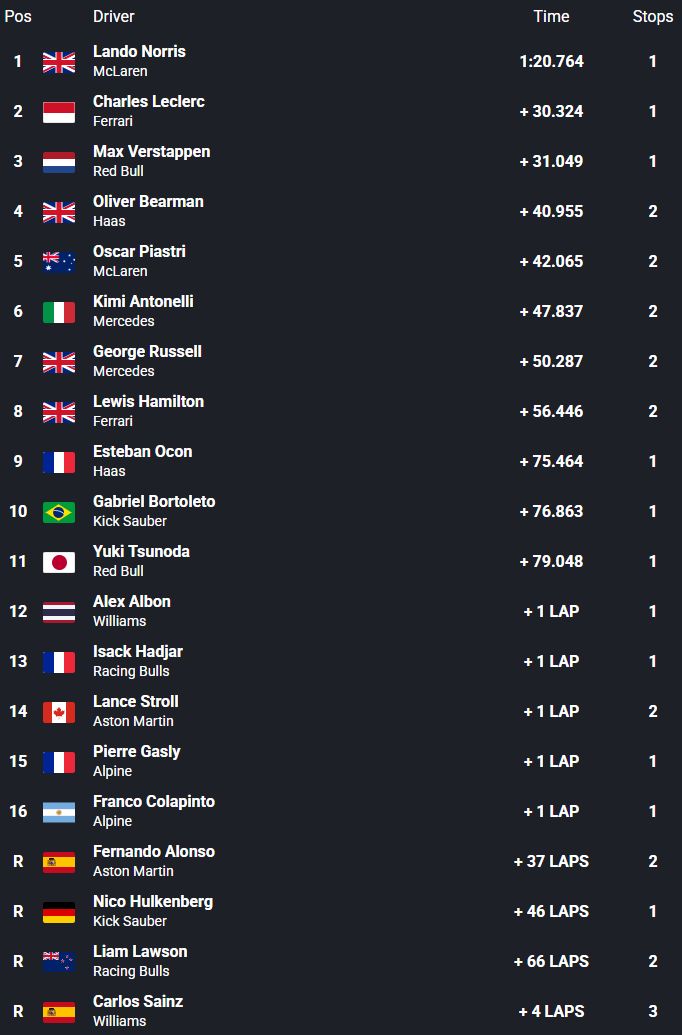This screenshot has height=1035, width=682.
Task: Open Lando Norris driver name link
Action: pos(139,51)
